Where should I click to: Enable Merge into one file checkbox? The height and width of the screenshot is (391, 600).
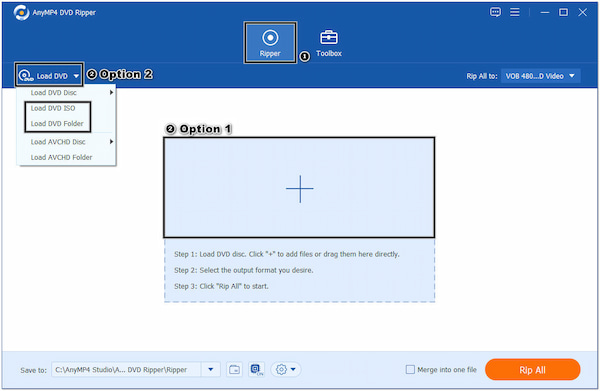point(410,370)
